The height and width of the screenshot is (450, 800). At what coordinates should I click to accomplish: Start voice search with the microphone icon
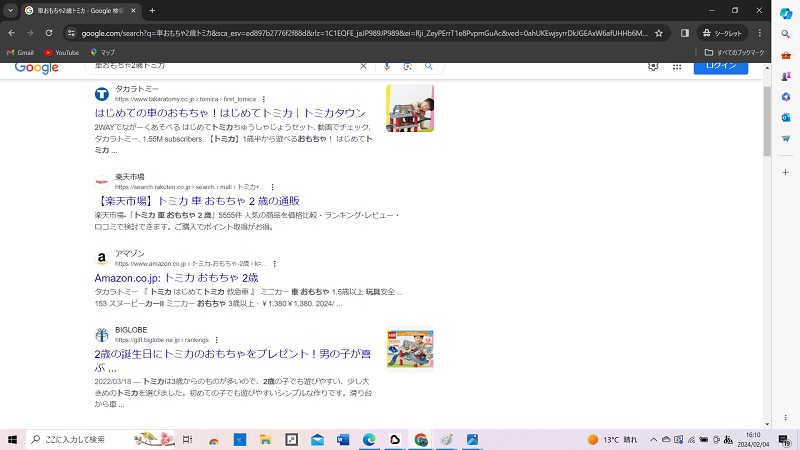tap(387, 66)
